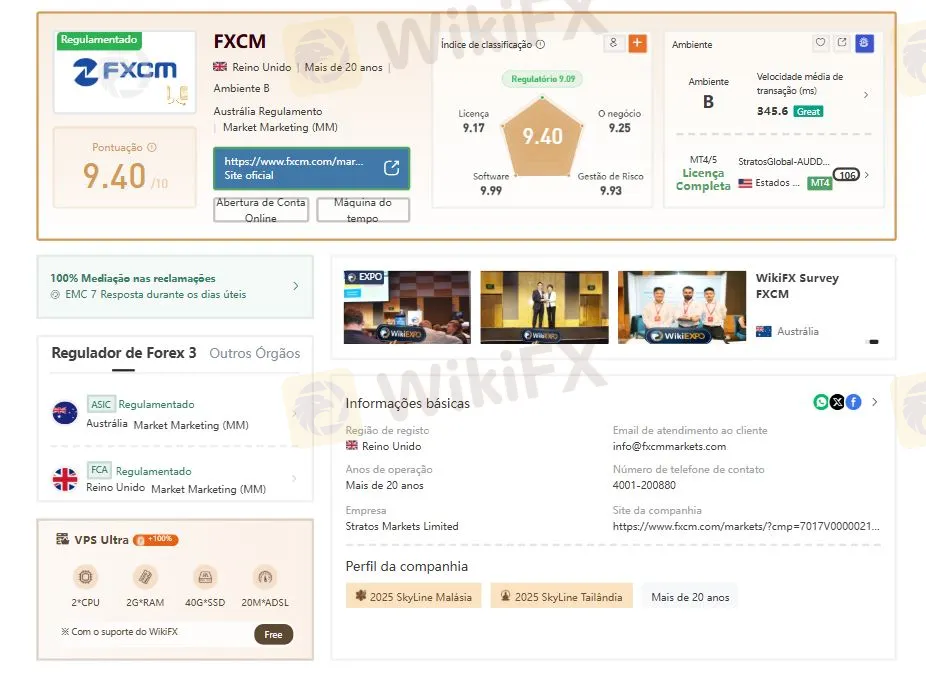The width and height of the screenshot is (926, 673).
Task: Click the Free VPS Ultra button
Action: [x=273, y=635]
